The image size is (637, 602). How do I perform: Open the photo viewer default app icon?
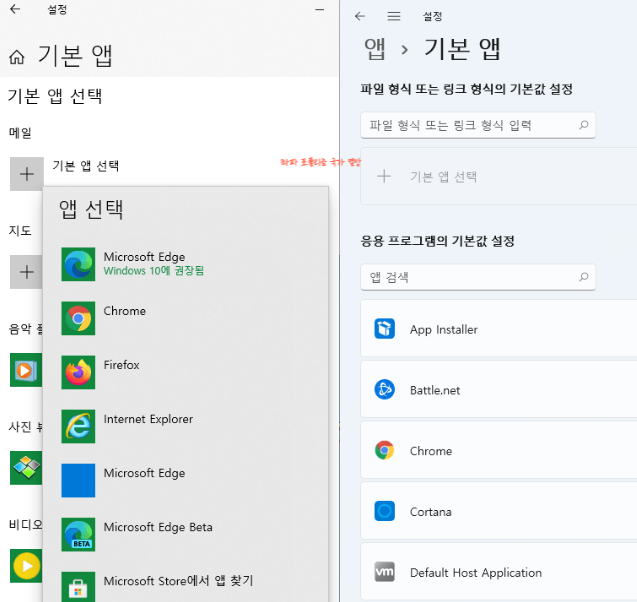click(x=26, y=468)
